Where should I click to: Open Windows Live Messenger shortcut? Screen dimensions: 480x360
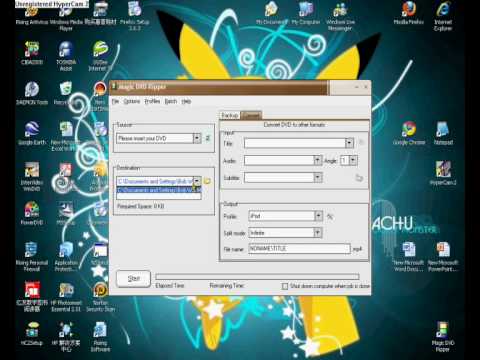point(340,16)
